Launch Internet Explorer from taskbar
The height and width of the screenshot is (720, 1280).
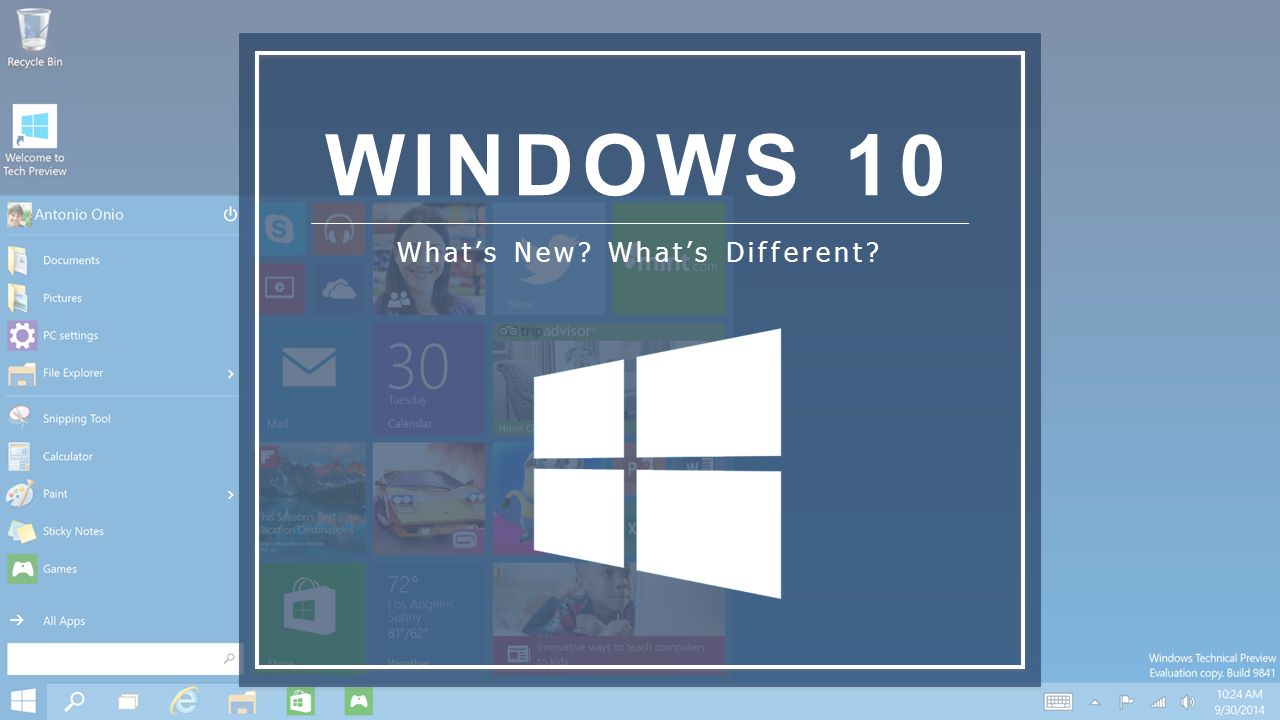point(184,701)
